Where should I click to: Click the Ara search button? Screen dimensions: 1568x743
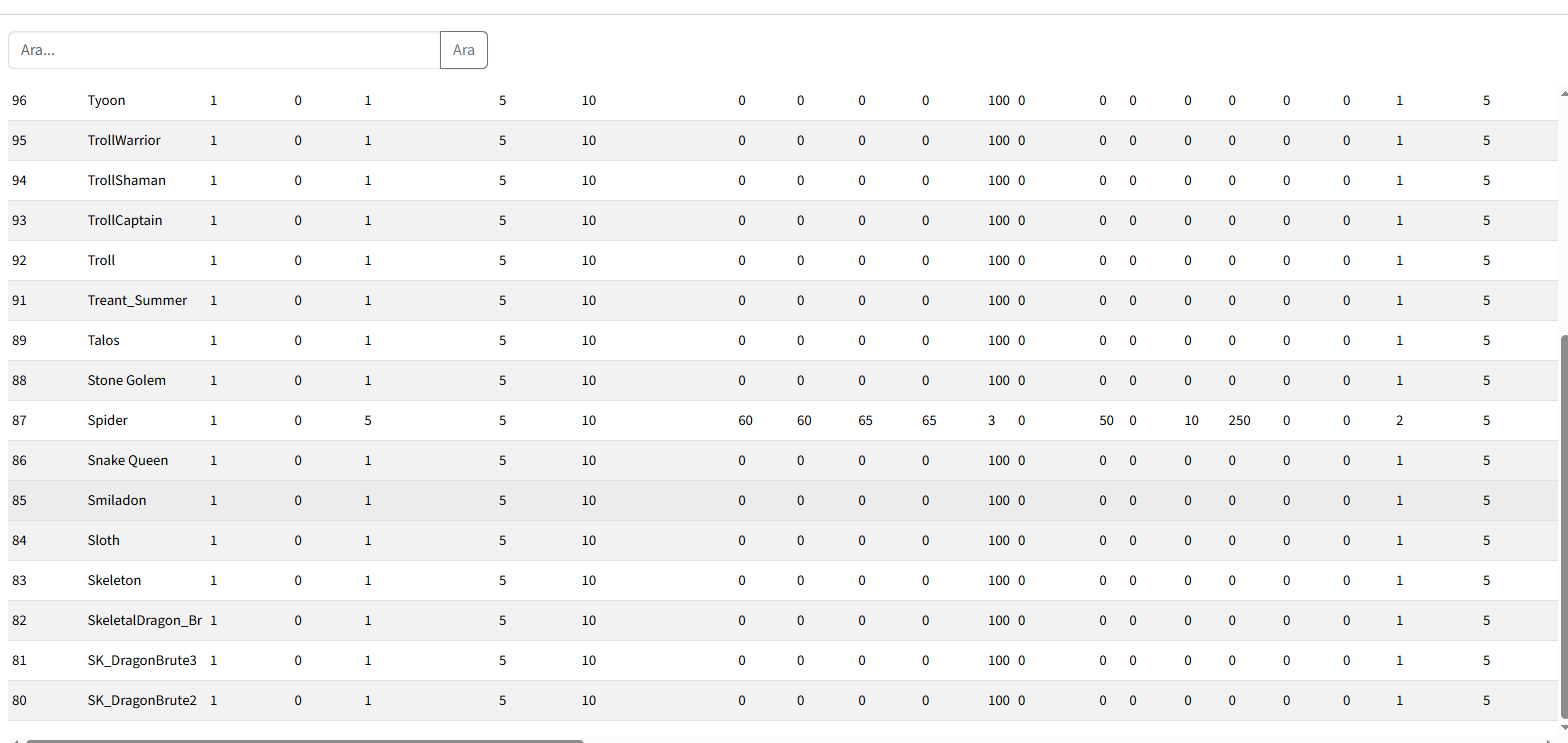(x=464, y=50)
